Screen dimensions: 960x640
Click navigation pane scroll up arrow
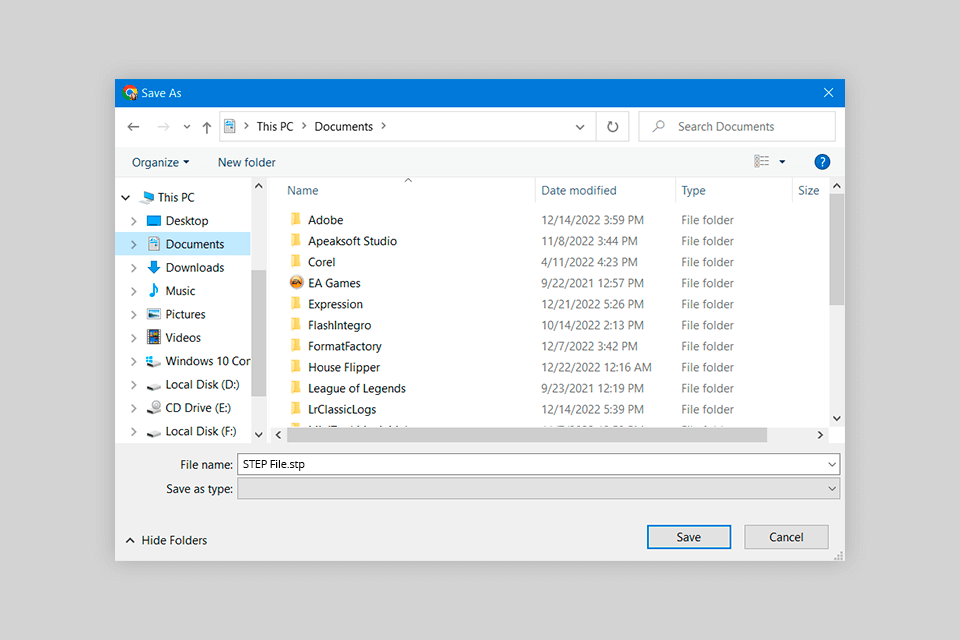(258, 186)
